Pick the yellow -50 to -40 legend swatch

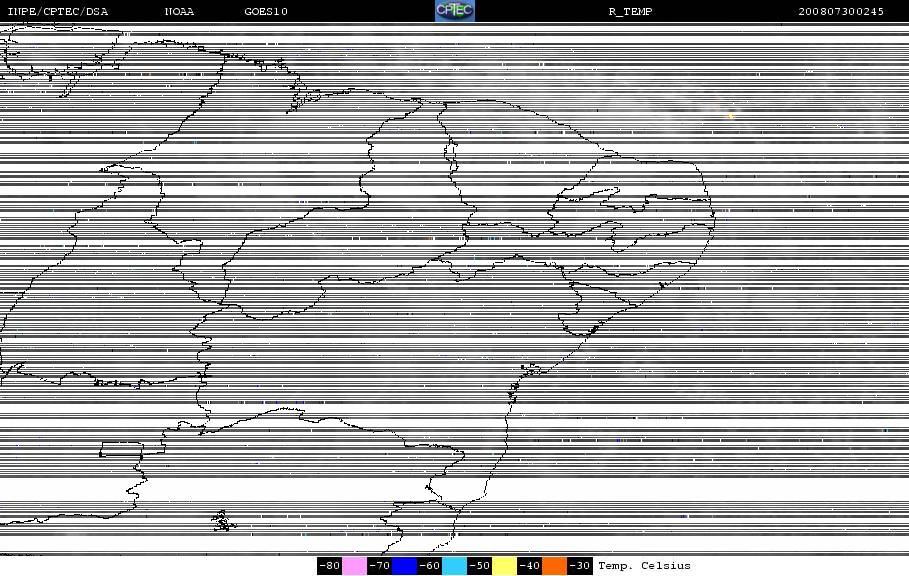504,566
